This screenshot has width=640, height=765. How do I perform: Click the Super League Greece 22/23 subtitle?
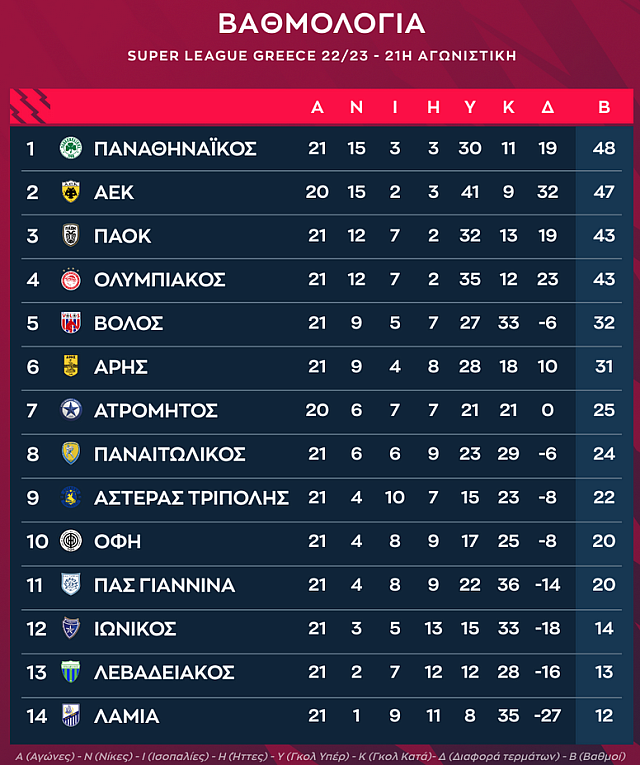pyautogui.click(x=321, y=56)
